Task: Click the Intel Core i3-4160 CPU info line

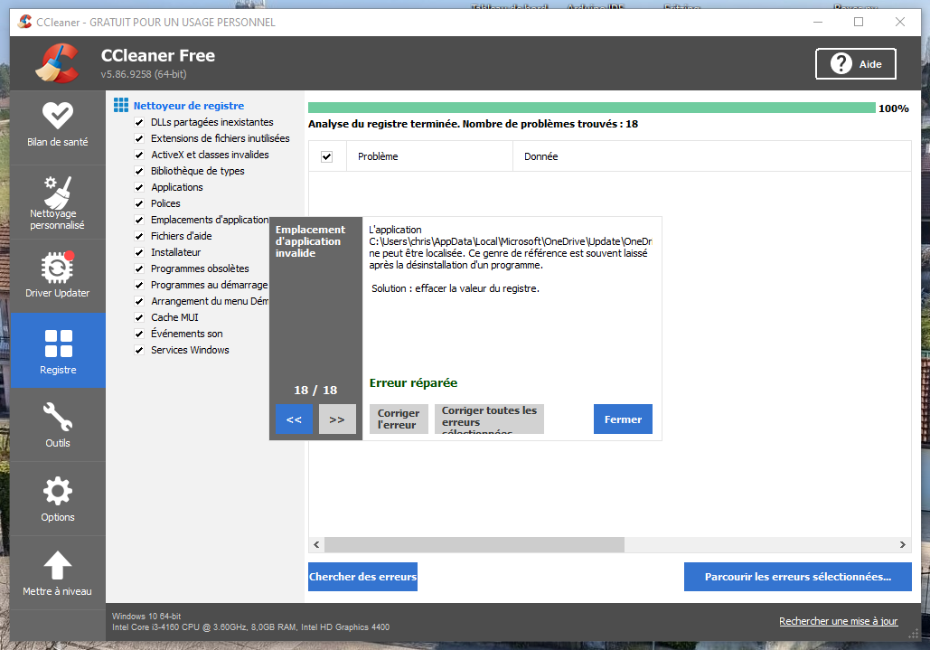Action: click(251, 627)
